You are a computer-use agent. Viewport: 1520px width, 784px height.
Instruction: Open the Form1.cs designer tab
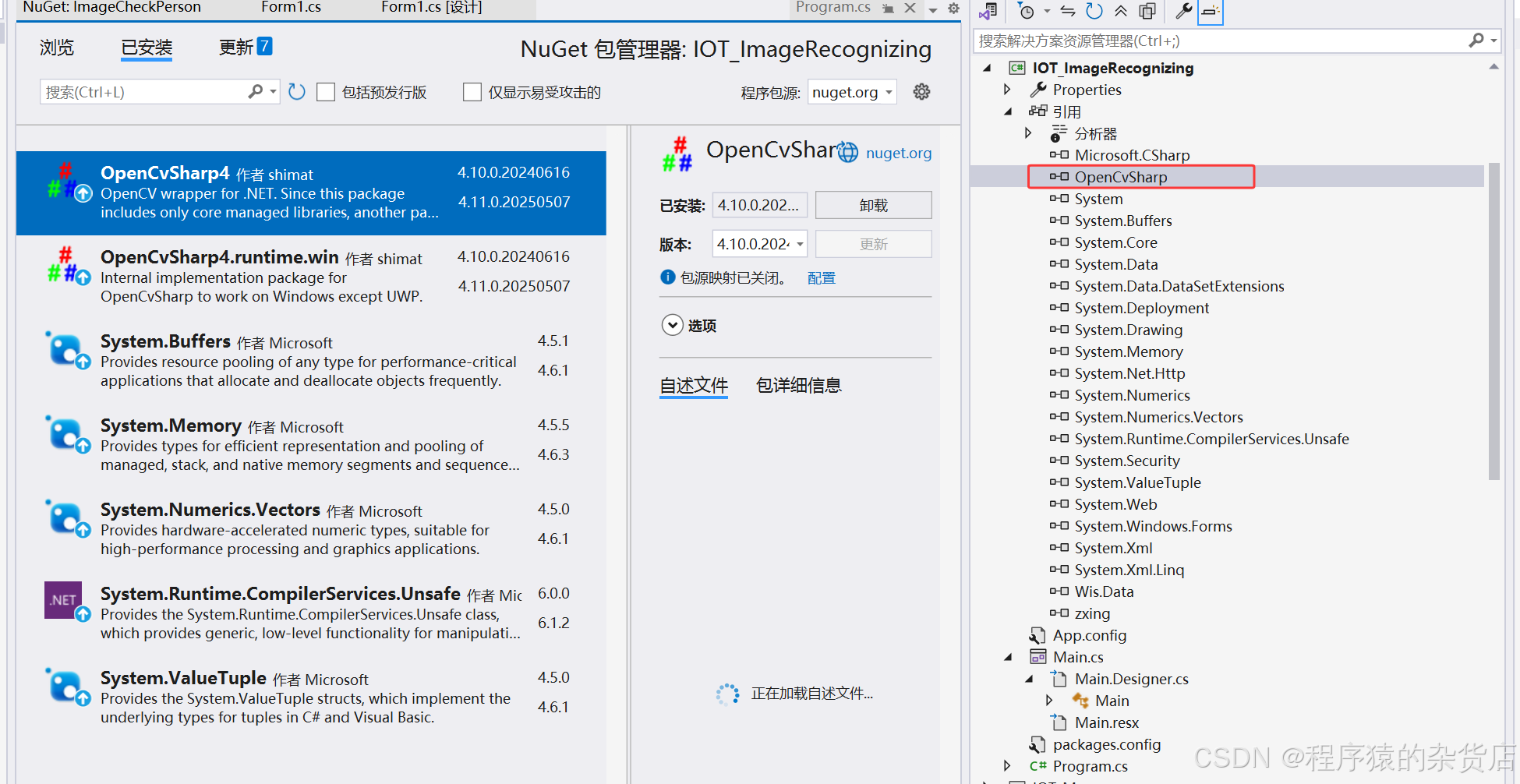coord(432,8)
